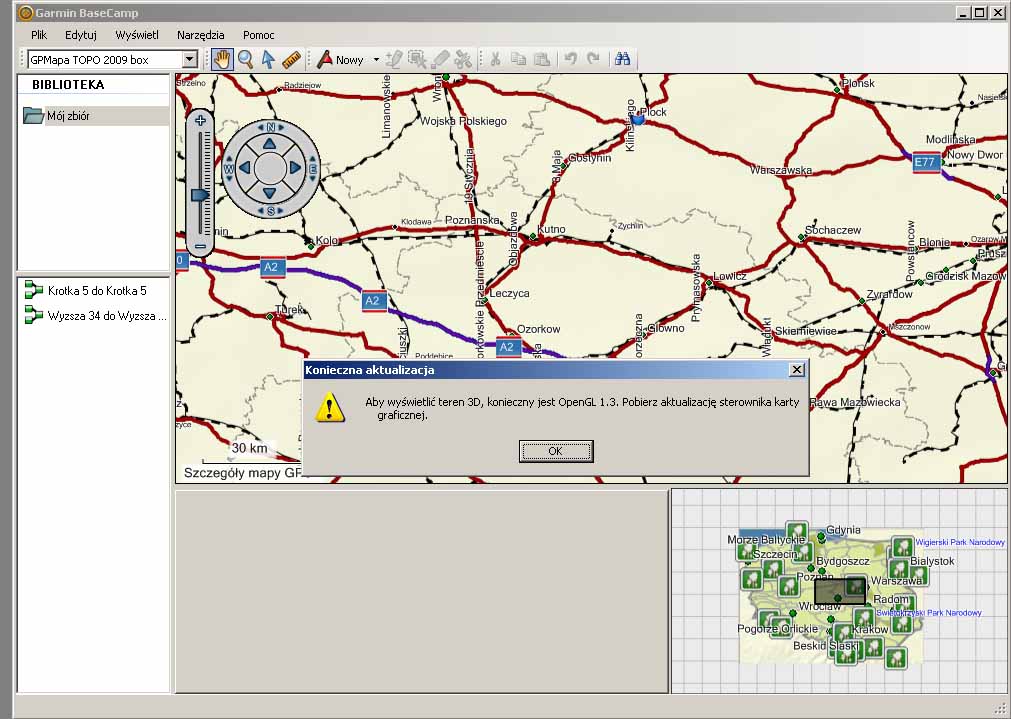Pan map left with compass arrow
1011x719 pixels.
(244, 168)
